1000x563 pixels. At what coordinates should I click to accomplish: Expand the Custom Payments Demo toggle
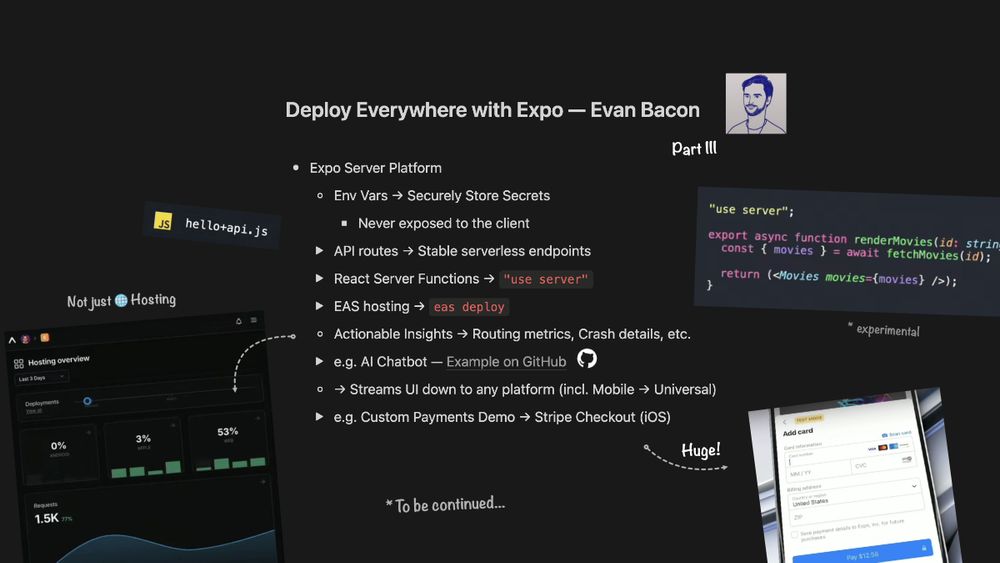[320, 416]
